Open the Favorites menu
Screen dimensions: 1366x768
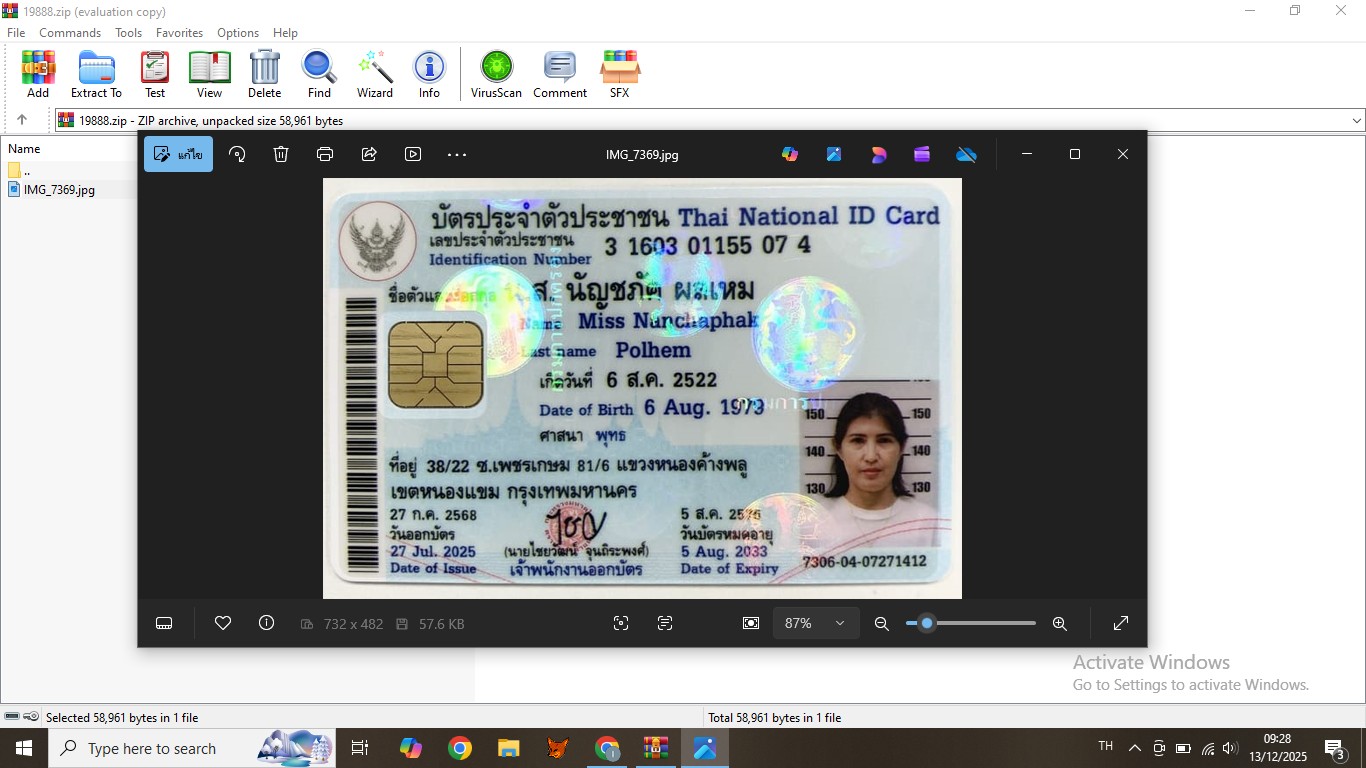click(179, 33)
